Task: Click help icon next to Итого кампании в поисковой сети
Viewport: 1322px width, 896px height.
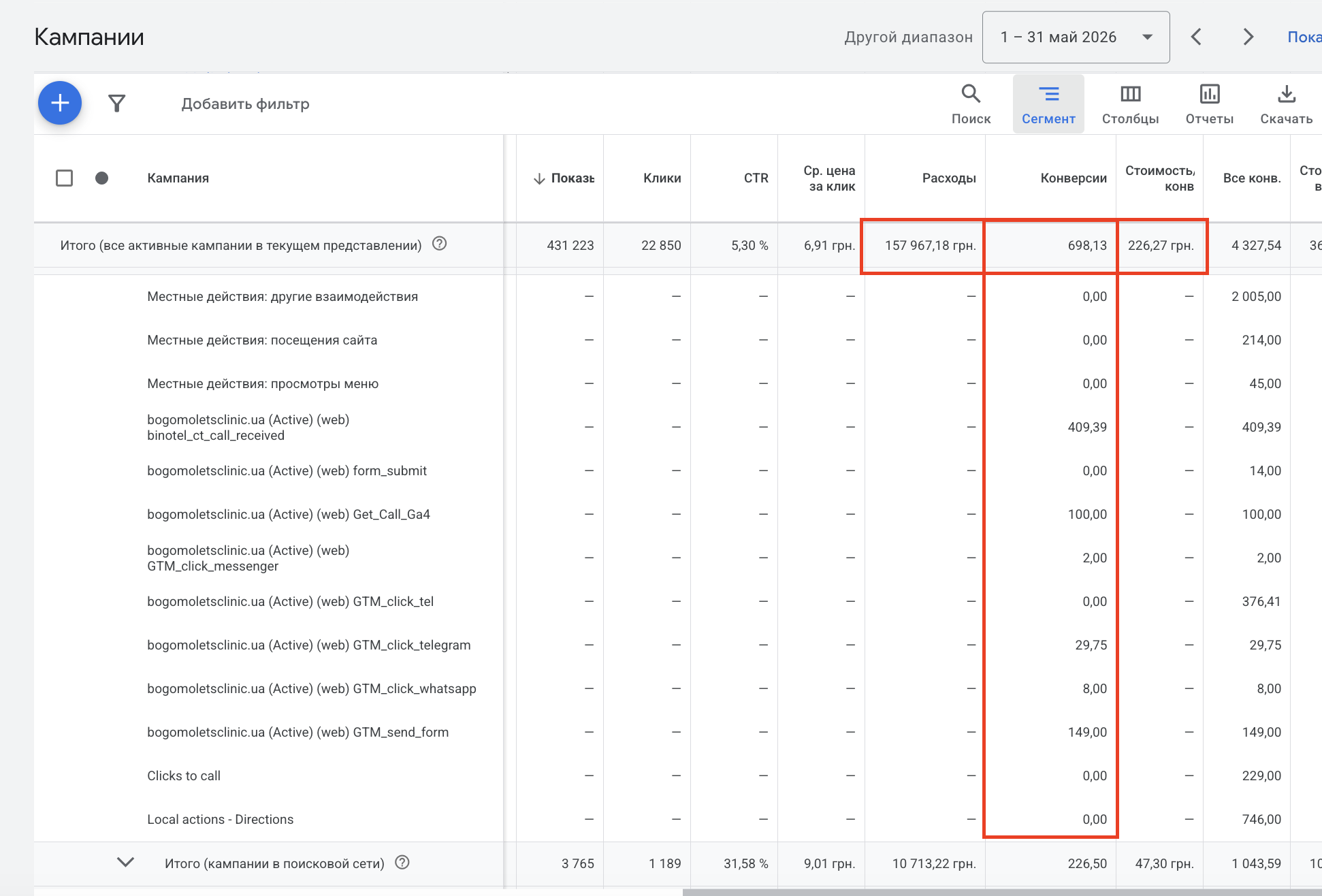Action: tap(402, 863)
